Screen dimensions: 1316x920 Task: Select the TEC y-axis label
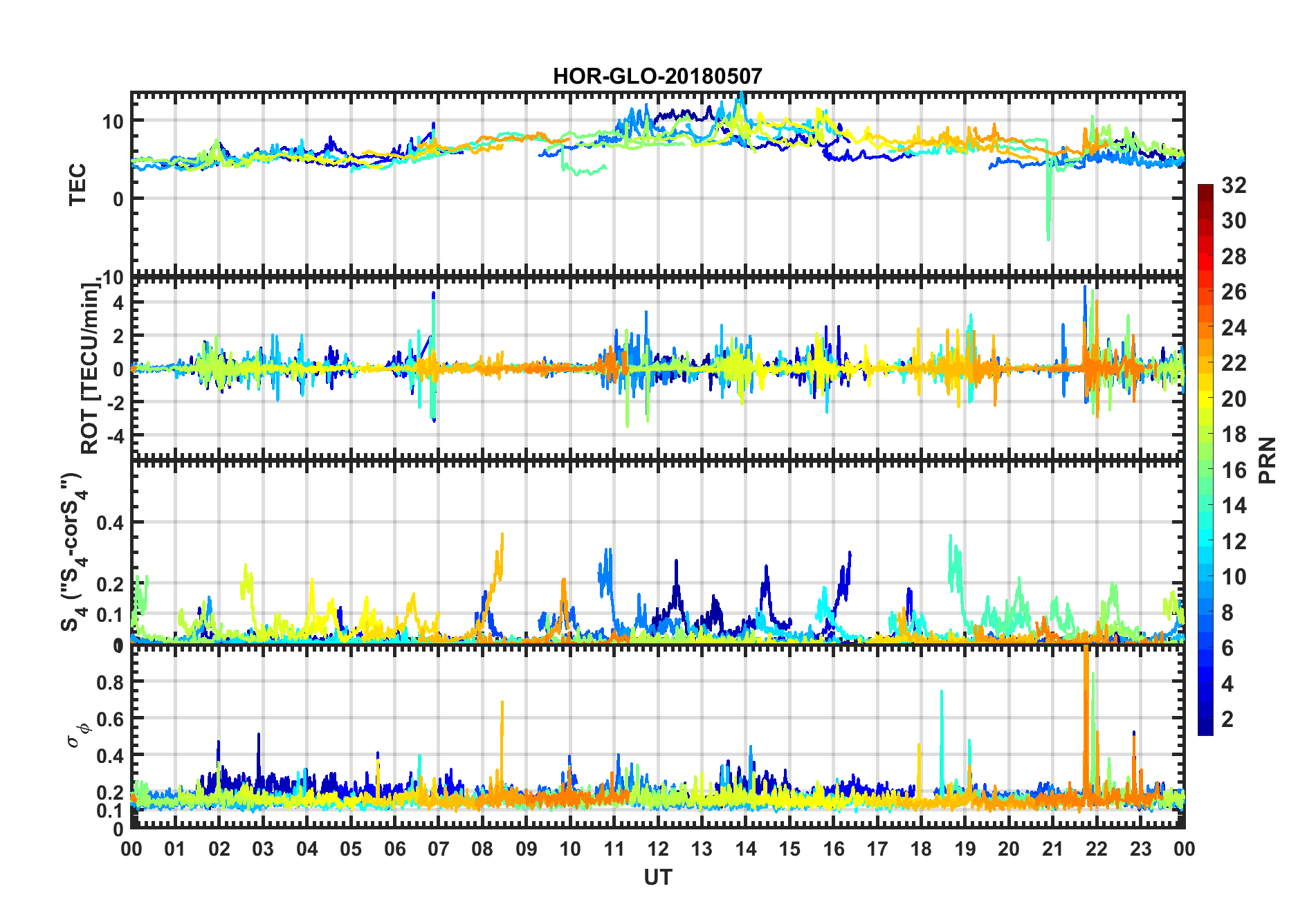point(77,184)
